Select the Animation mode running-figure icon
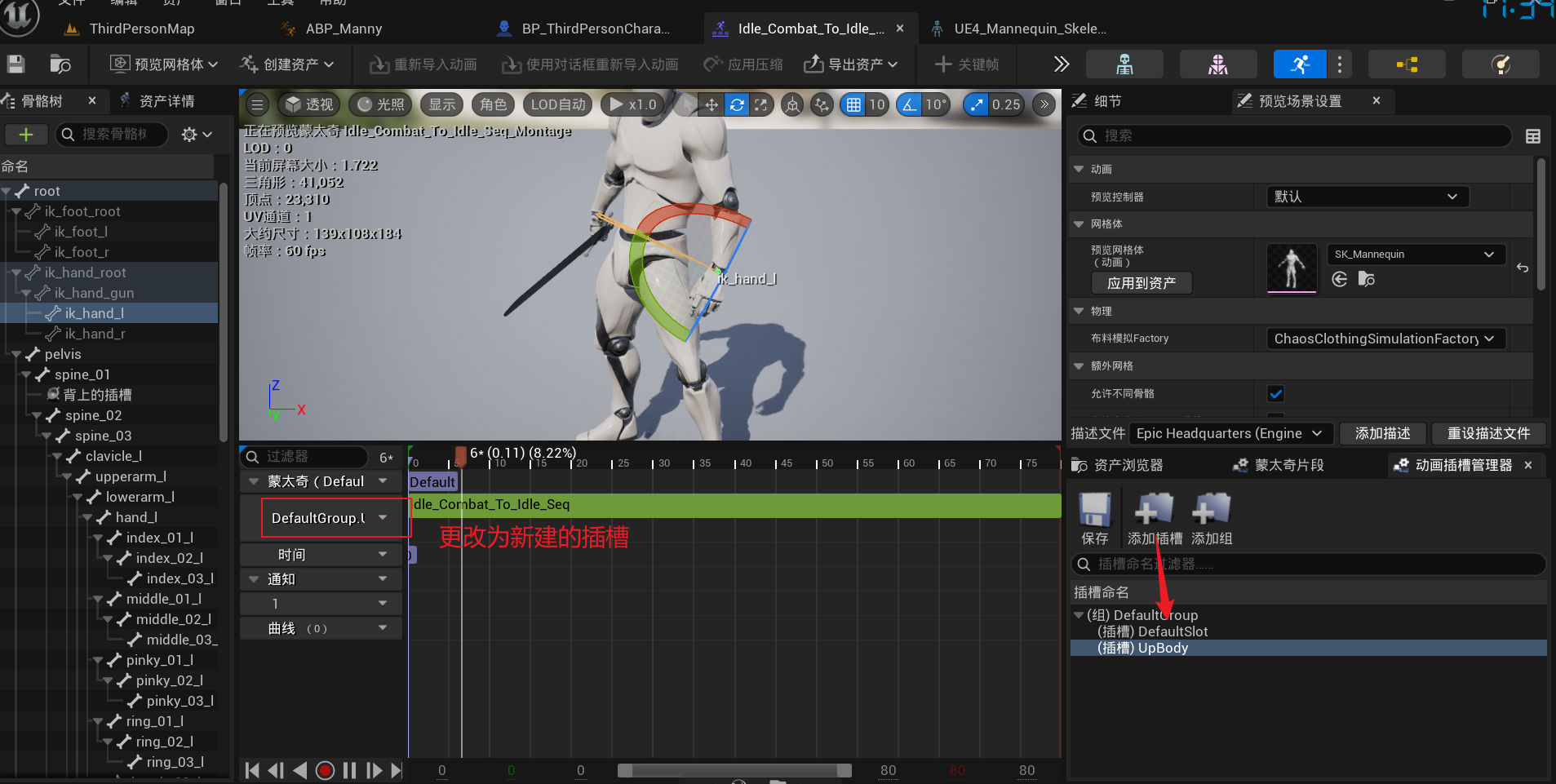The image size is (1556, 784). [x=1301, y=64]
